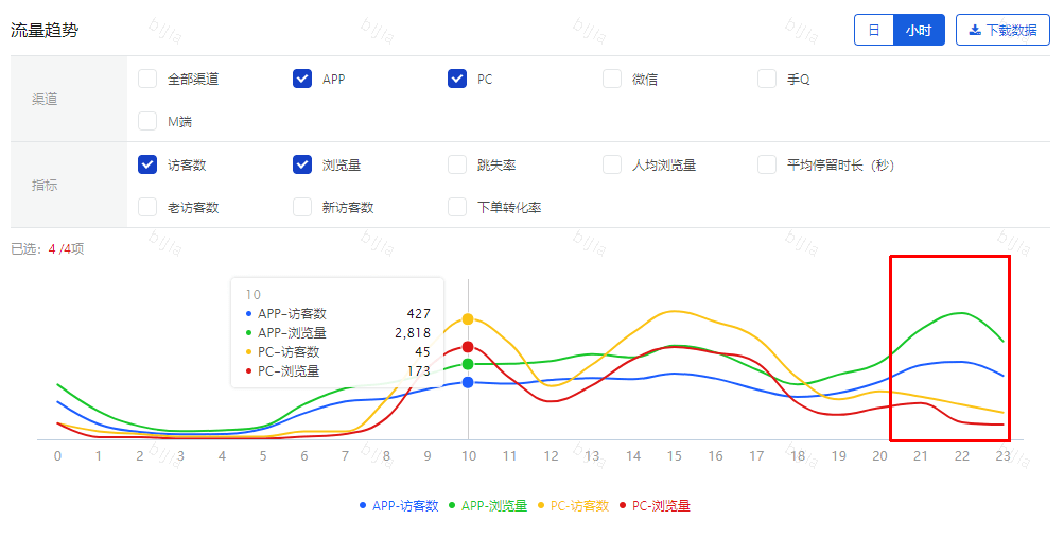Click the red PC-浏览量 point at hour 10
The height and width of the screenshot is (537, 1064).
click(x=468, y=347)
